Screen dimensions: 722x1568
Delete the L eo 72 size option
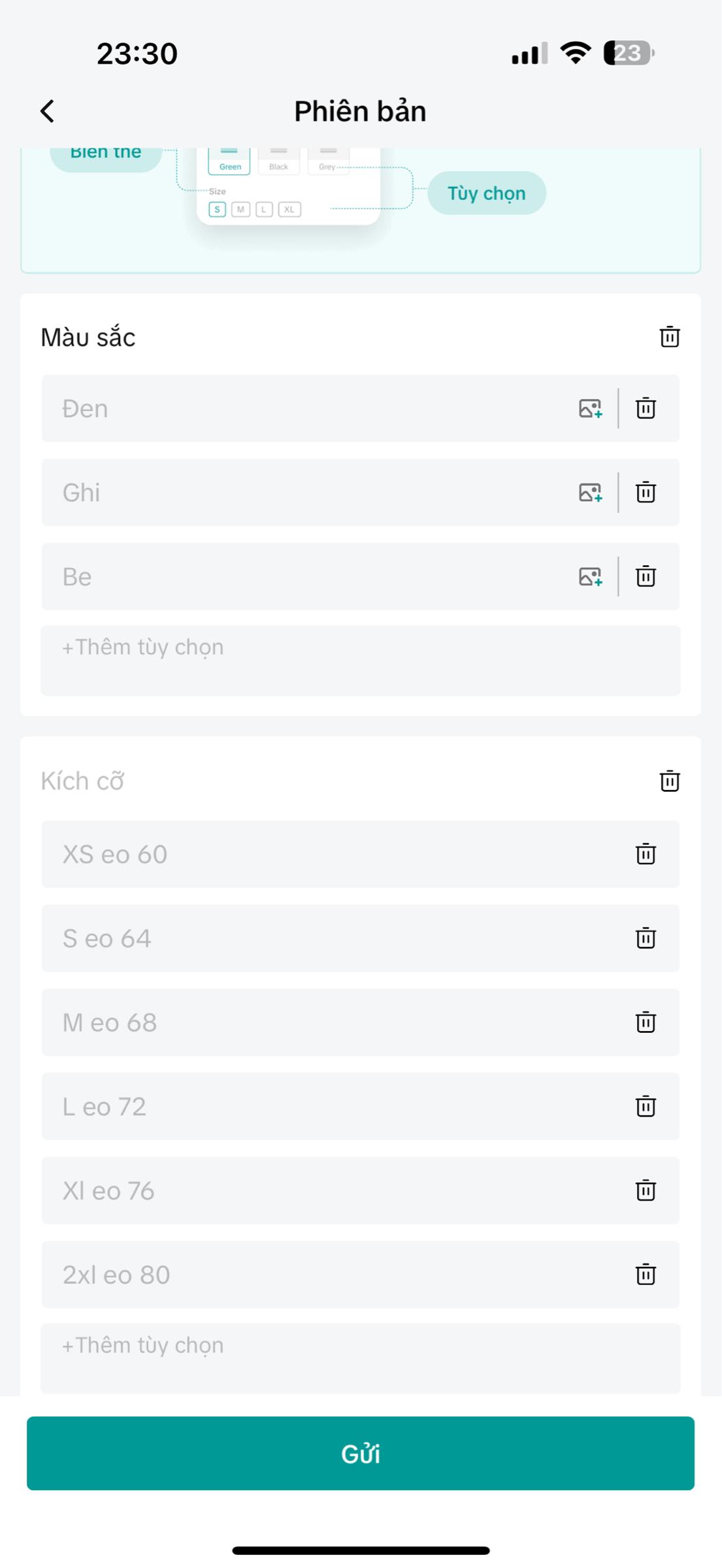[646, 1107]
